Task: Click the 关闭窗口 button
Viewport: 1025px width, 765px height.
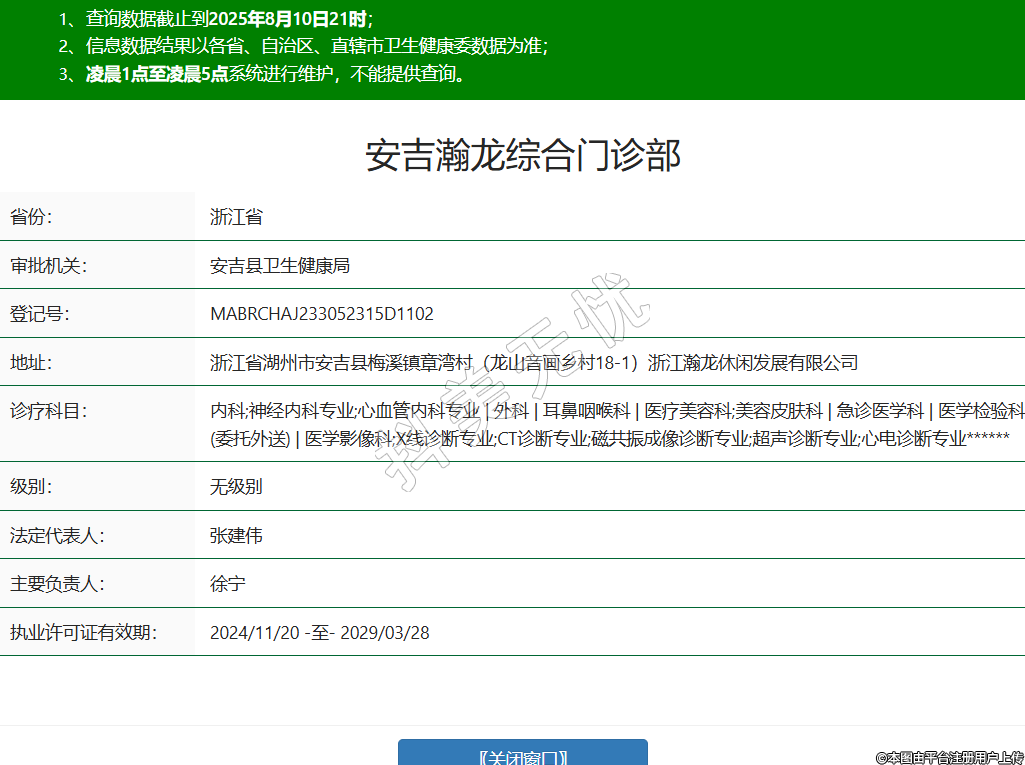Action: (x=522, y=755)
